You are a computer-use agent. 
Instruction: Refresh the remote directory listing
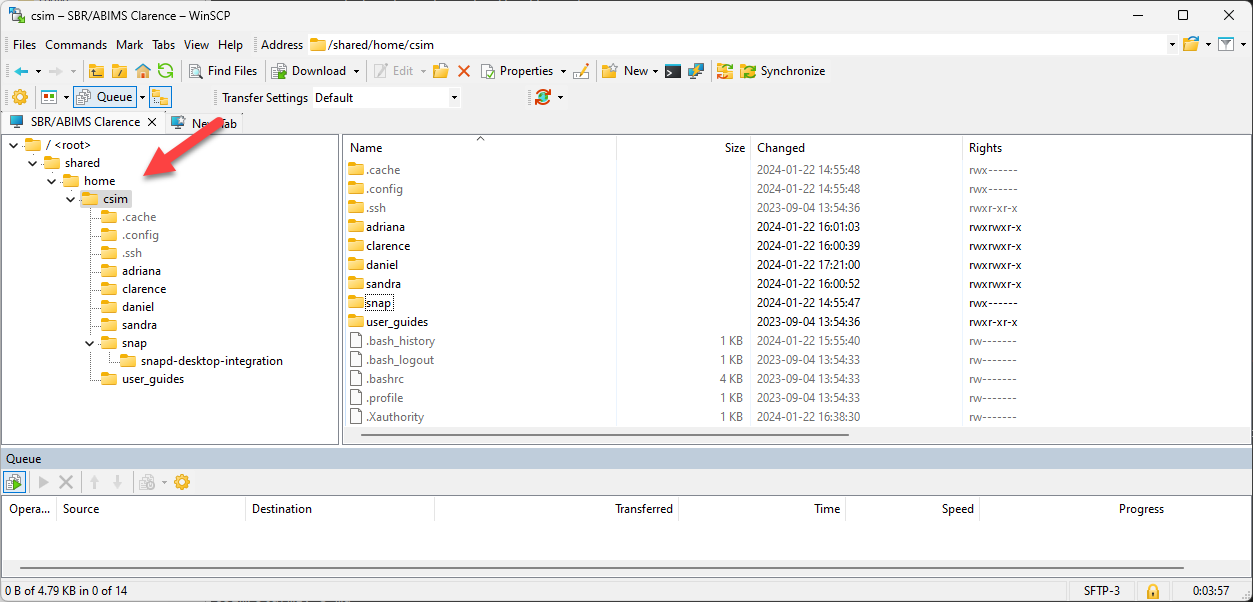(x=166, y=71)
